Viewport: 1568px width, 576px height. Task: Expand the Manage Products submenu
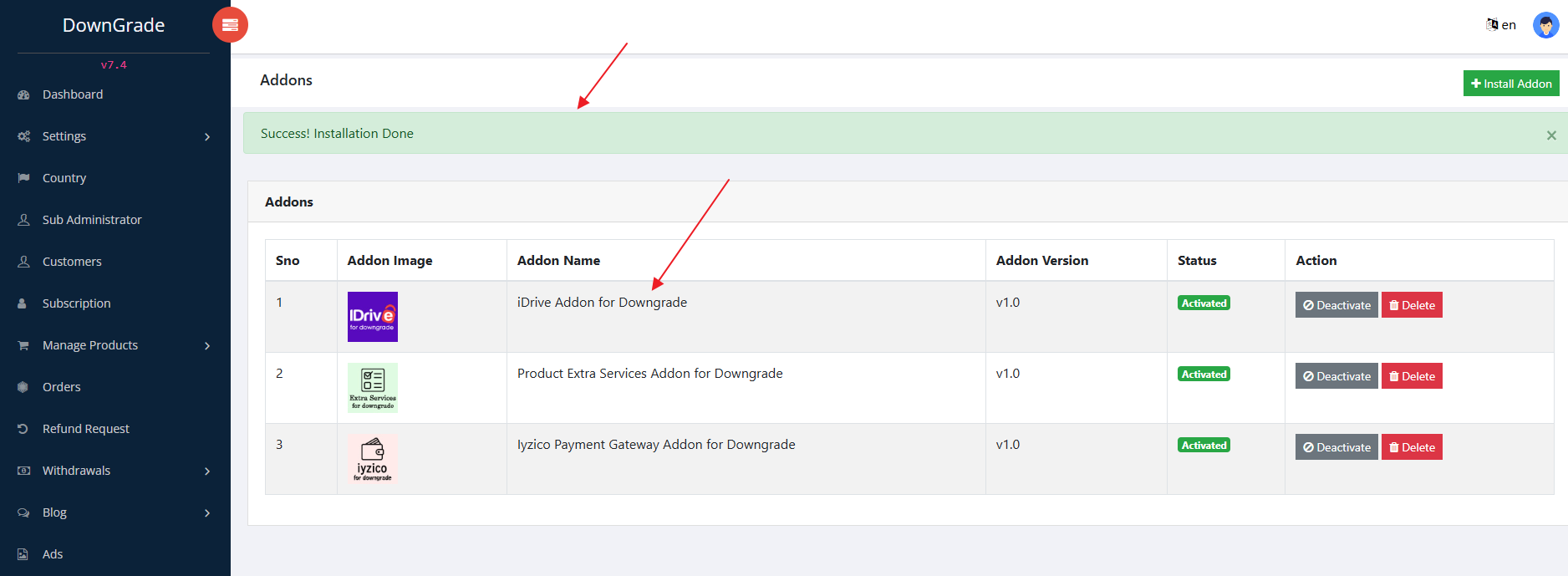click(113, 345)
